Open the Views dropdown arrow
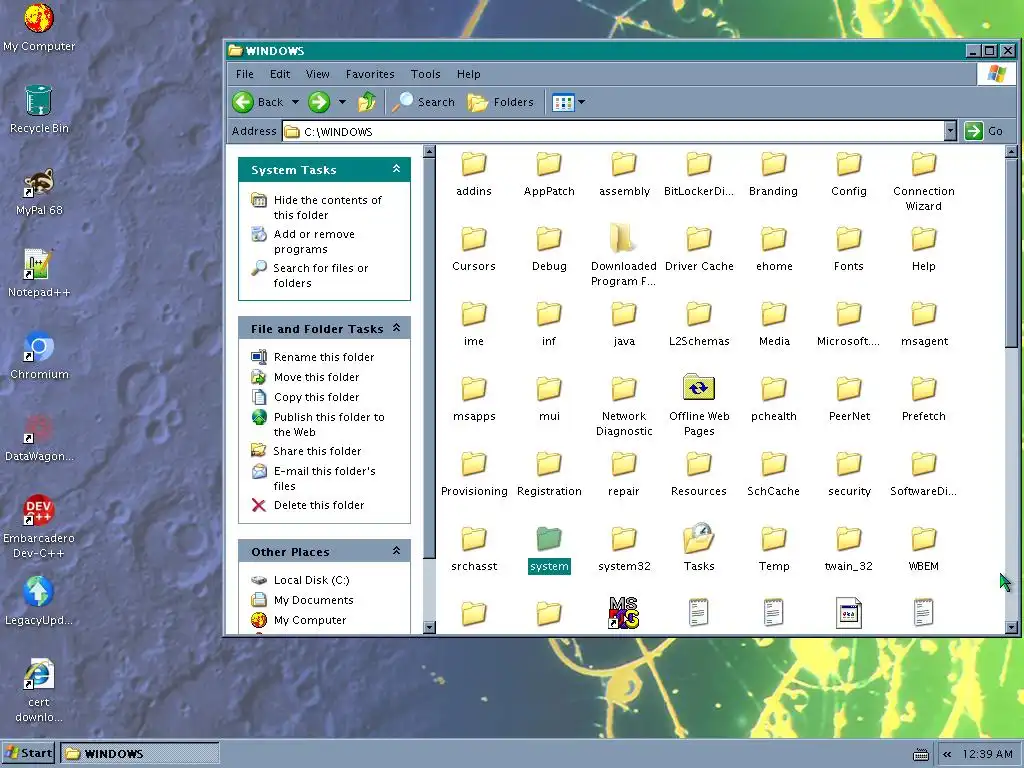Screen dimensions: 1024x768 (581, 102)
